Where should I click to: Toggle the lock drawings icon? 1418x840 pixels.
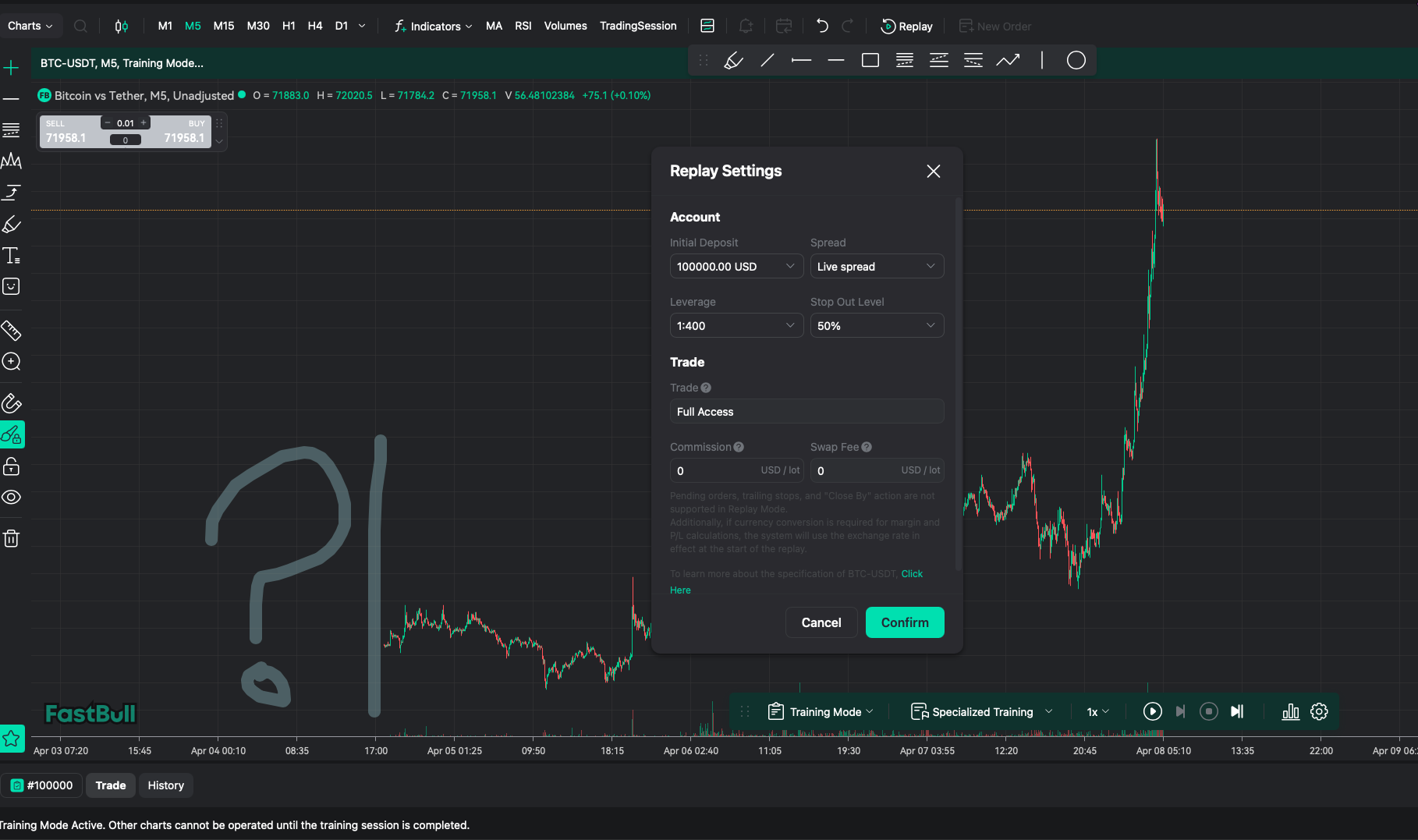click(x=12, y=466)
